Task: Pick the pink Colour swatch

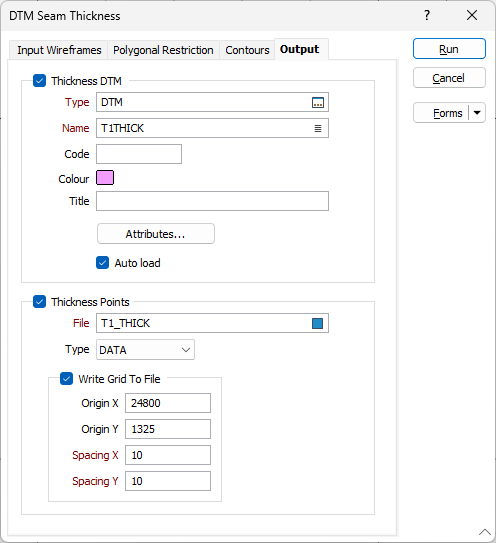Action: pyautogui.click(x=105, y=178)
